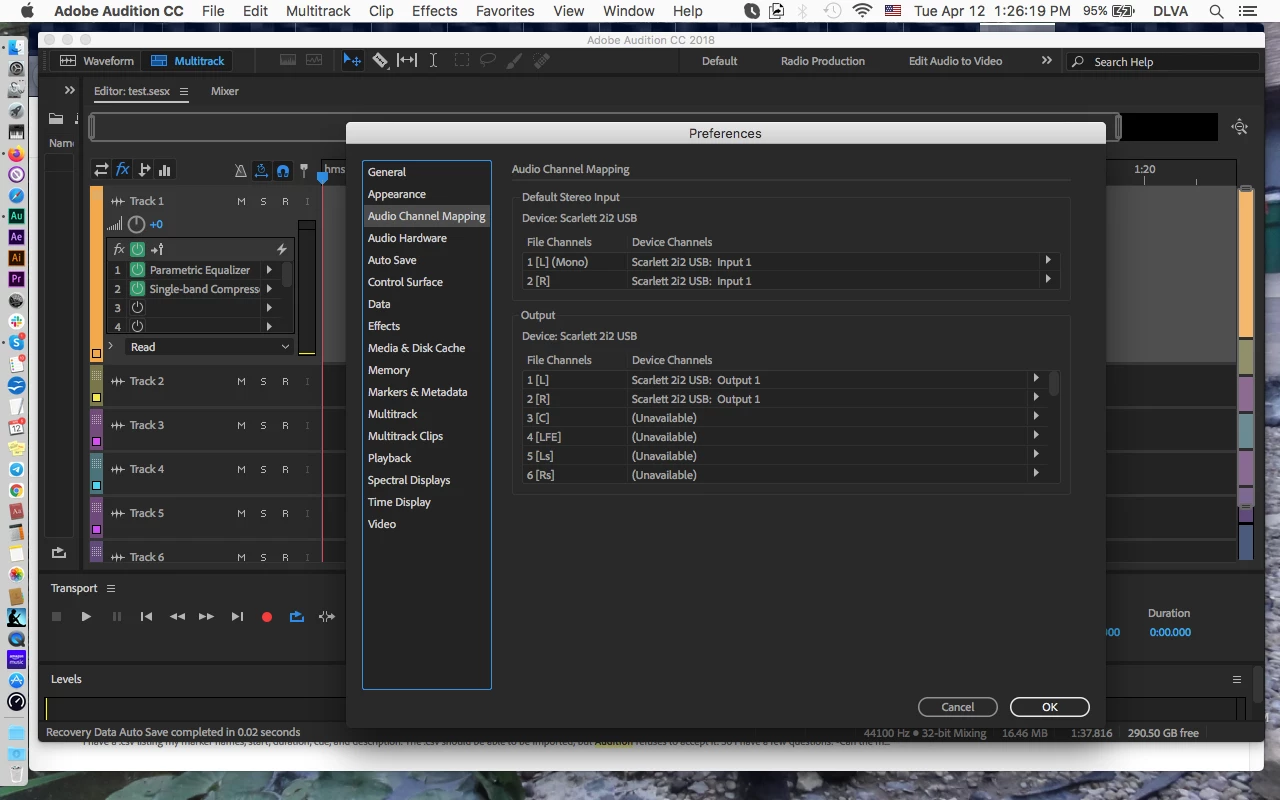This screenshot has height=800, width=1280.
Task: Solo Track 1
Action: [x=263, y=202]
